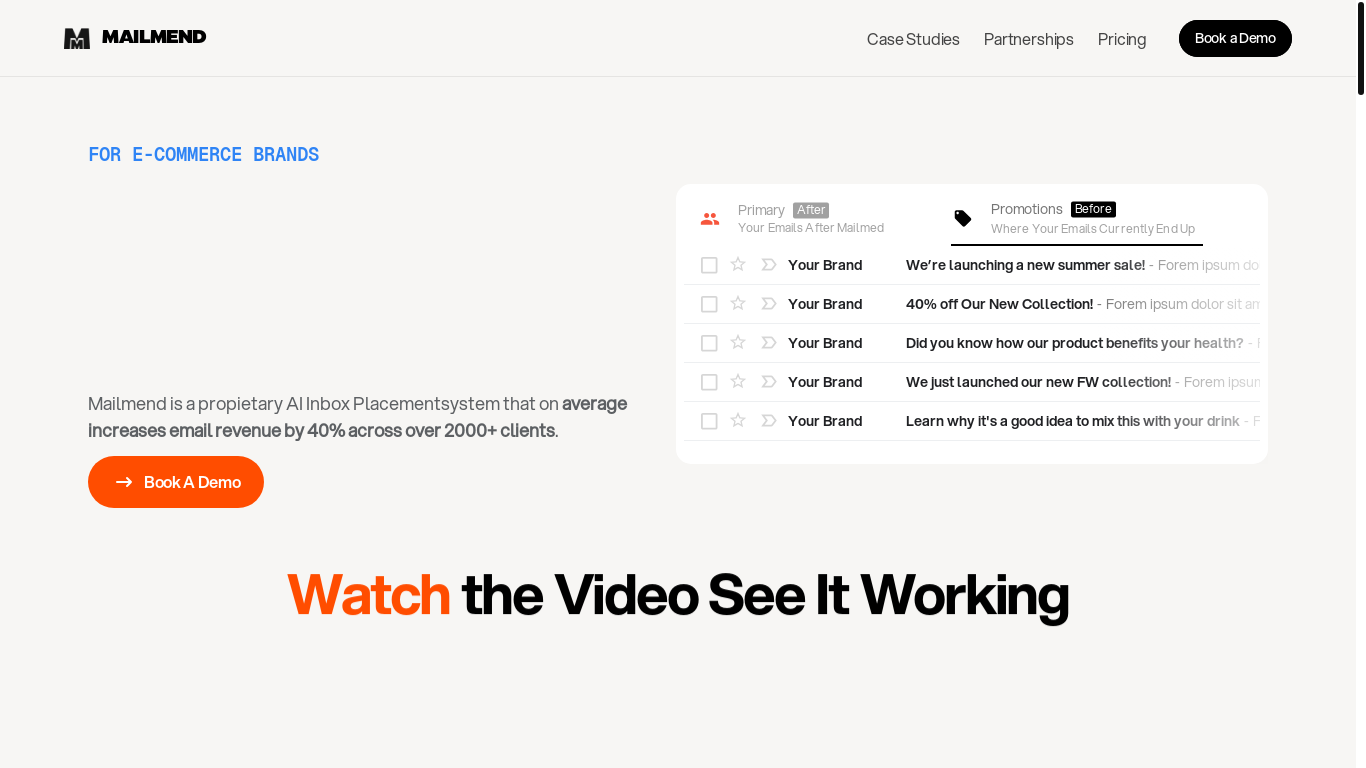Mark mix with drink email as important
Screen dimensions: 1366x768
769,421
